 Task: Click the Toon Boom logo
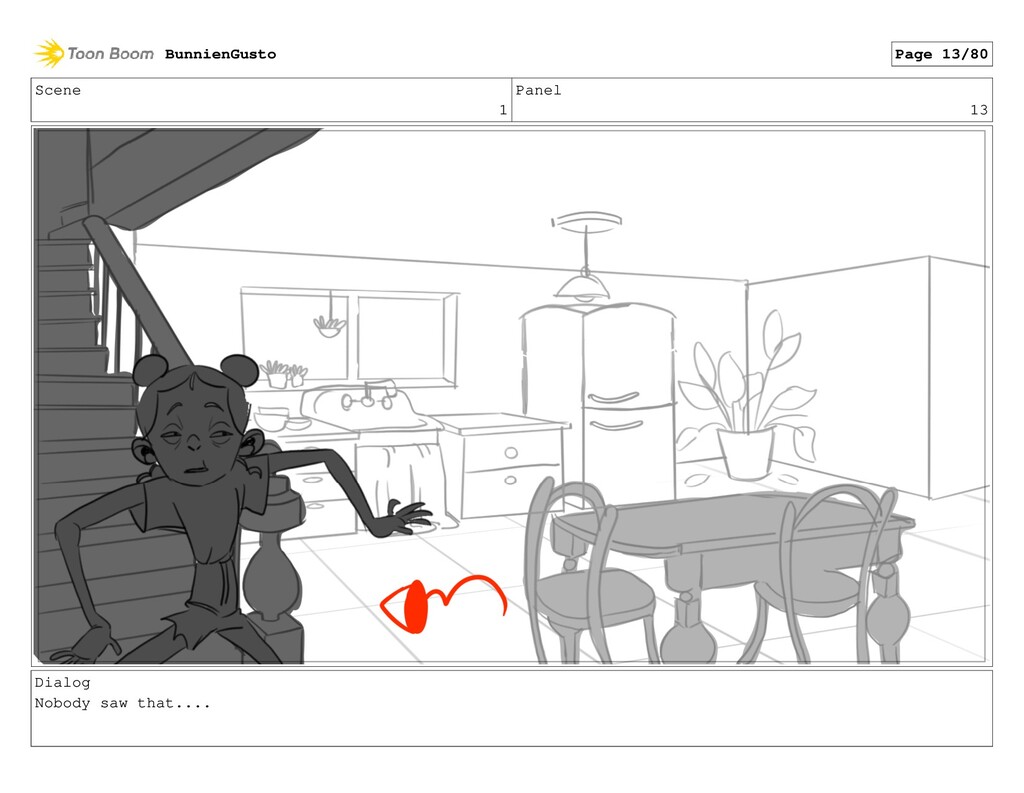pos(94,54)
